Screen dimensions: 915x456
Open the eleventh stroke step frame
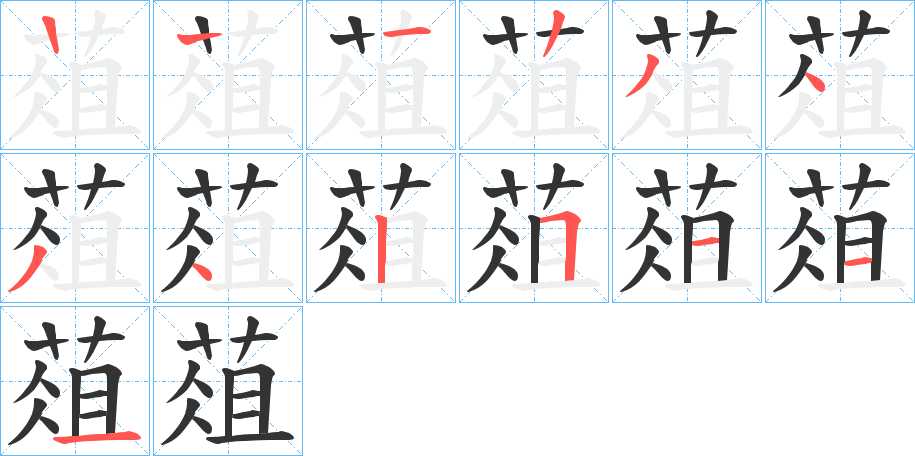[x=687, y=228]
